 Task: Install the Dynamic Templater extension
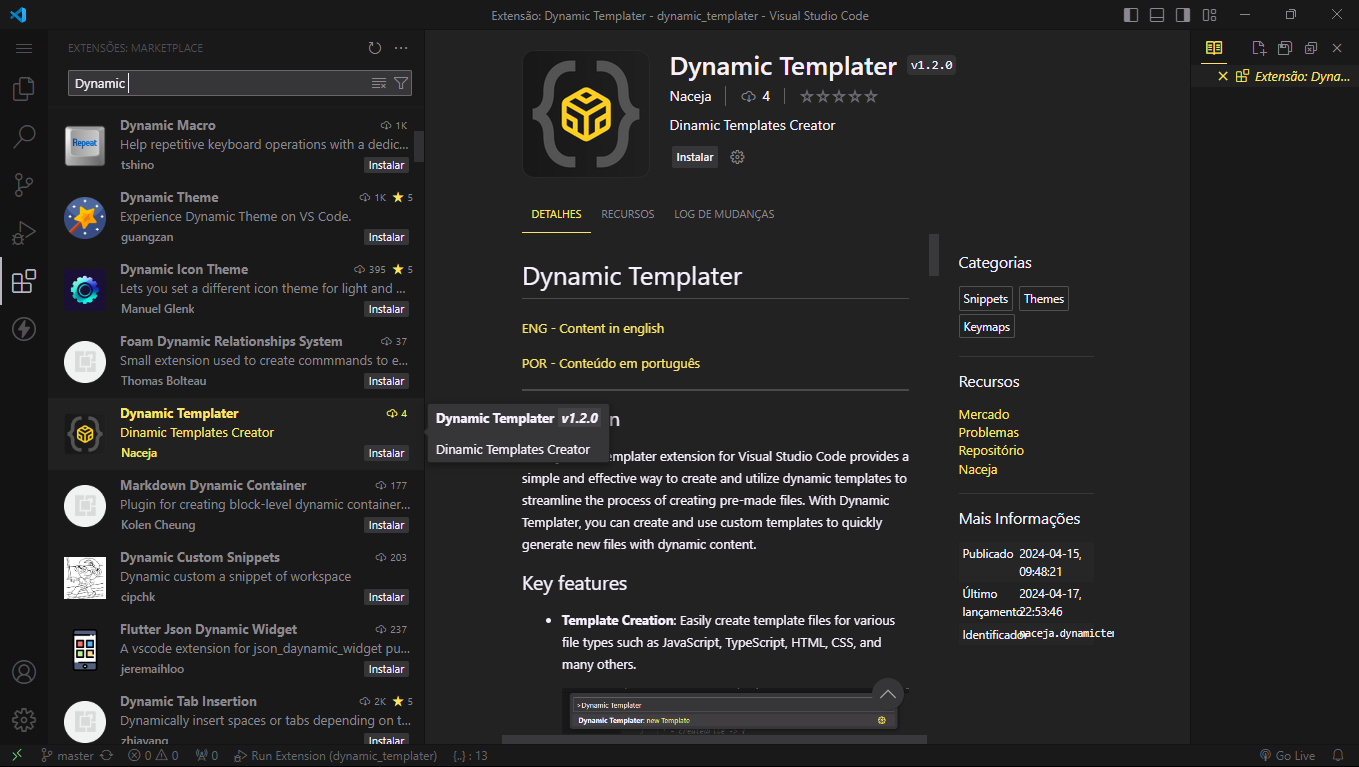point(694,157)
